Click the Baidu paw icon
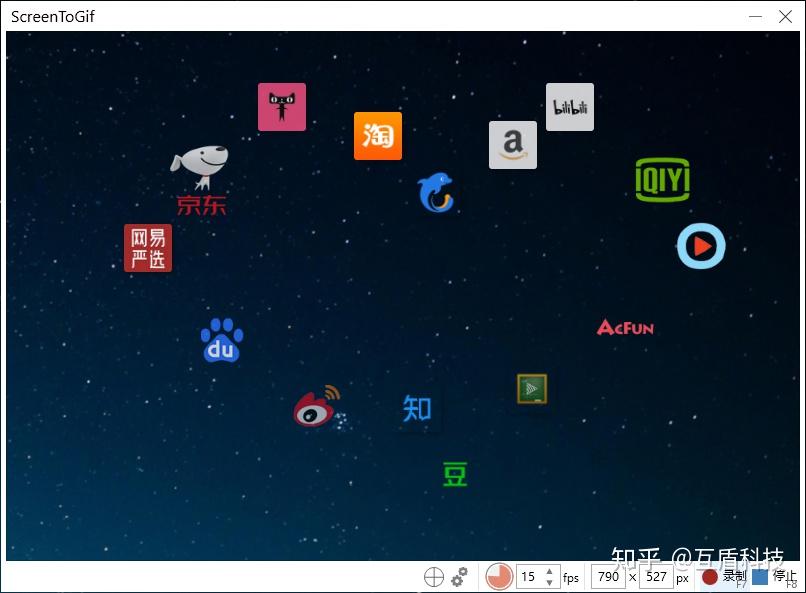This screenshot has height=593, width=806. tap(222, 340)
